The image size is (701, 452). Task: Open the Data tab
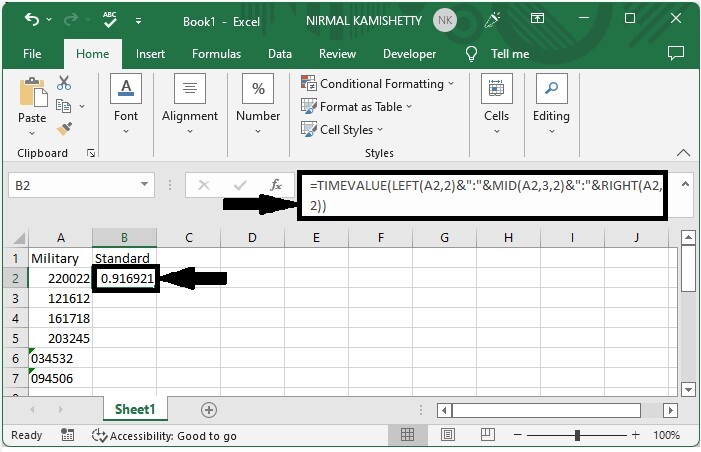(x=280, y=54)
